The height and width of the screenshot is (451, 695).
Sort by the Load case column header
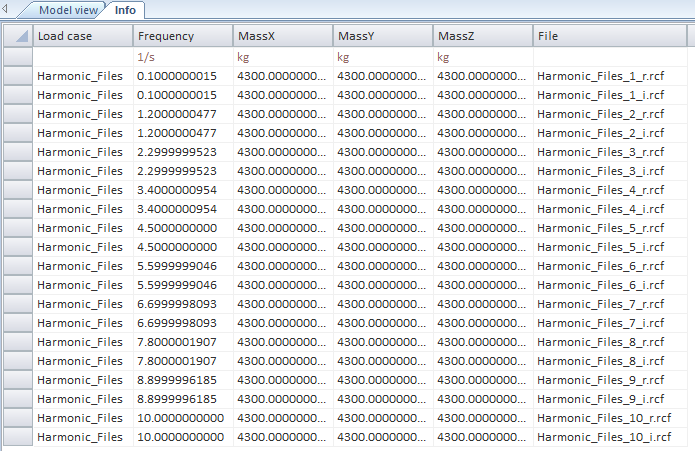[82, 36]
